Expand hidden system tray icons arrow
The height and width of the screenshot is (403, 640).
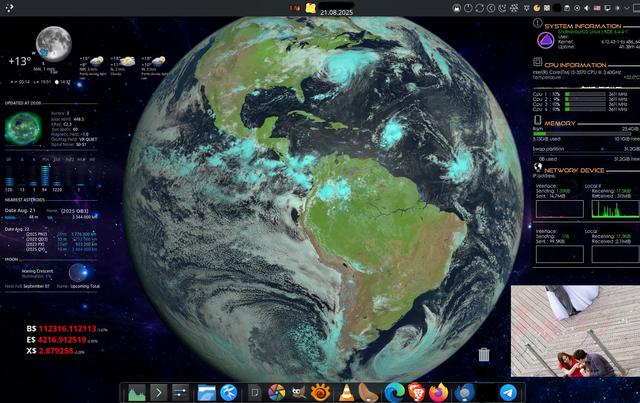point(627,8)
